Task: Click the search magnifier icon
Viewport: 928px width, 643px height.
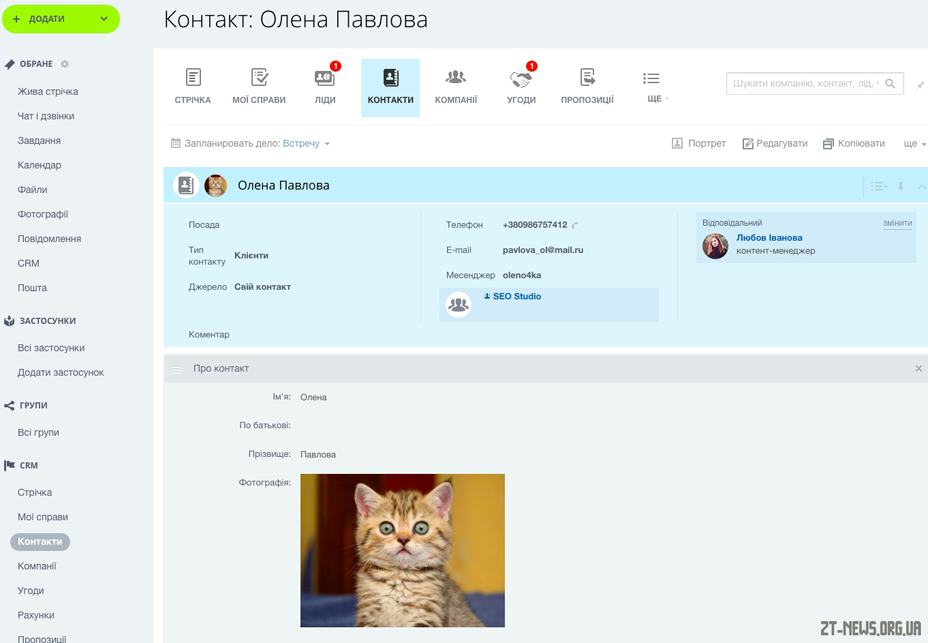Action: point(890,83)
